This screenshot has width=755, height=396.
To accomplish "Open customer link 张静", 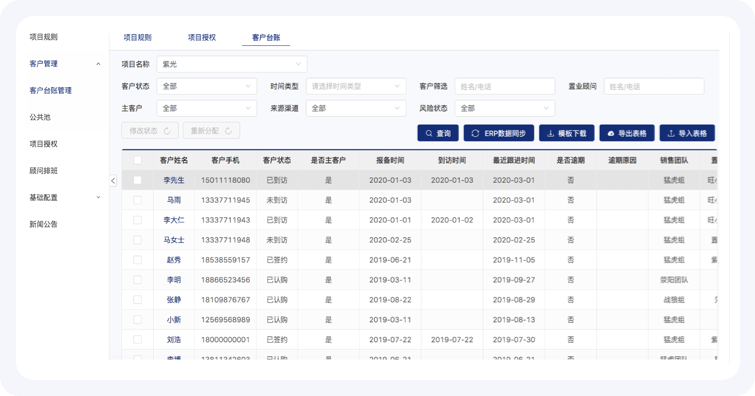I will 174,300.
